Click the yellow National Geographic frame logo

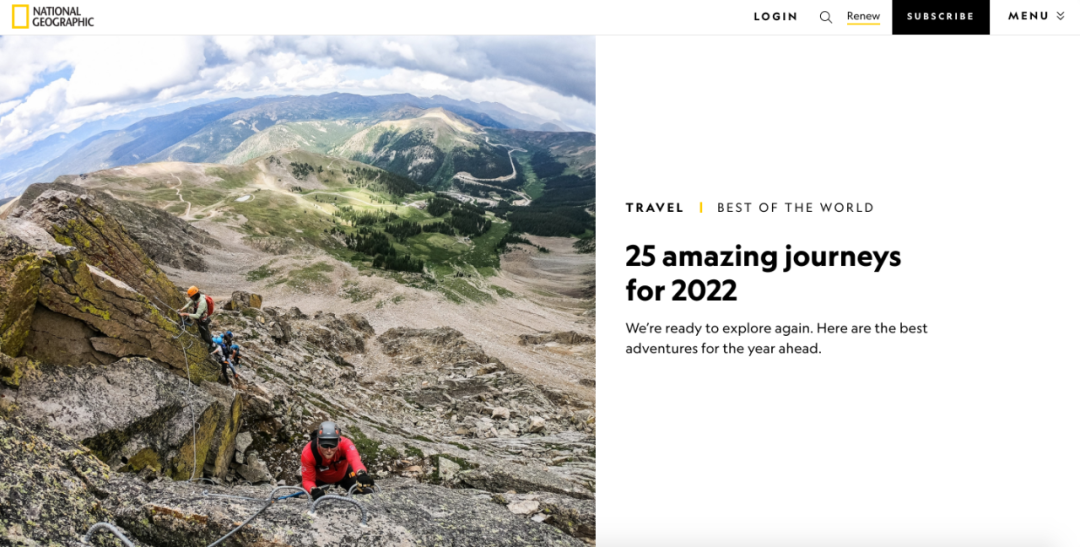point(21,17)
